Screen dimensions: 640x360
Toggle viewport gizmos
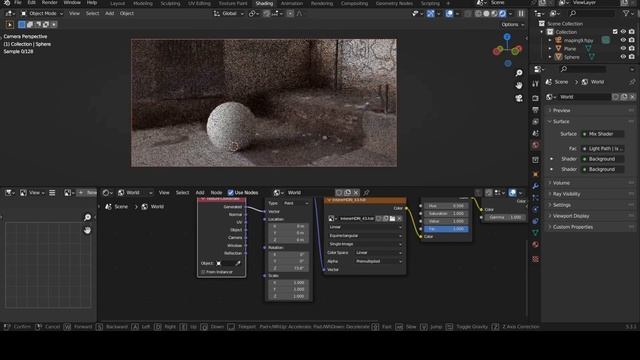click(x=431, y=13)
